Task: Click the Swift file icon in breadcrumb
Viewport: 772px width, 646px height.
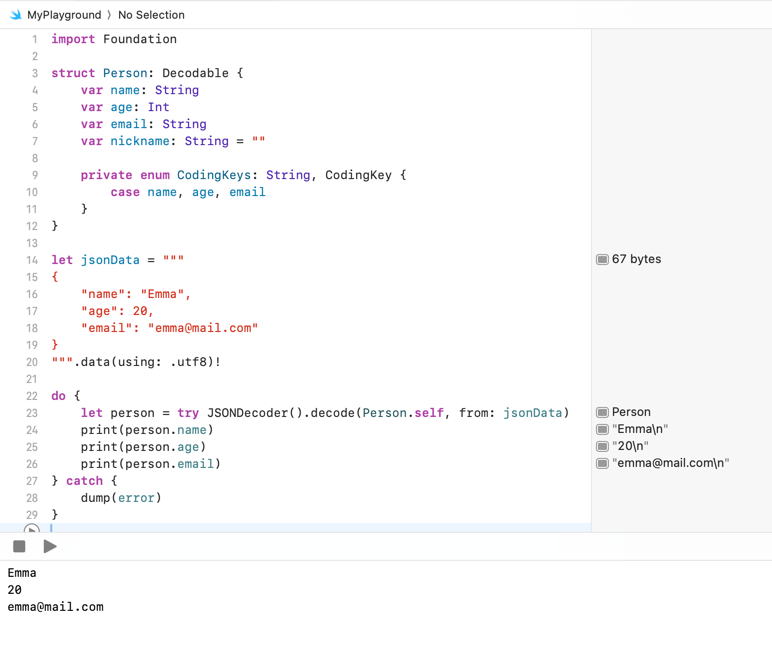Action: (16, 15)
